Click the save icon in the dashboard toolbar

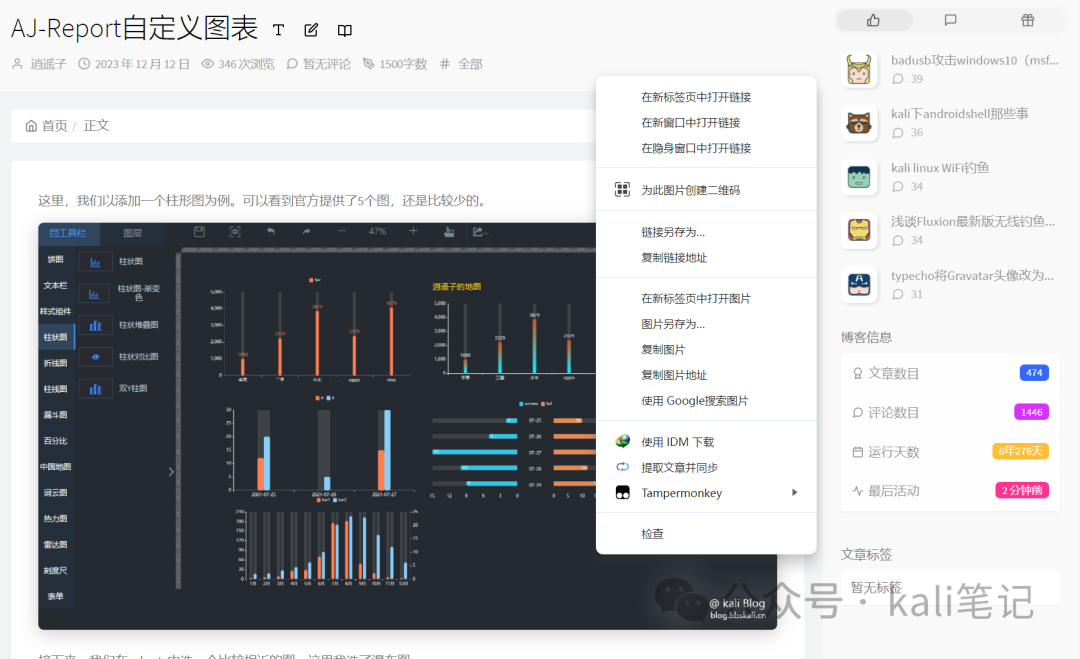click(x=198, y=231)
